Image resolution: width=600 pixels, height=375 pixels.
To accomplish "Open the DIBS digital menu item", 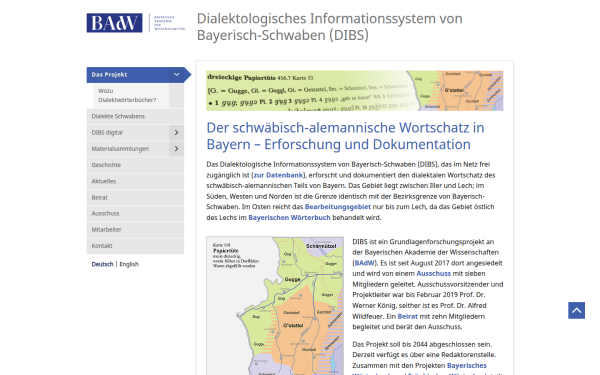I will tap(128, 132).
